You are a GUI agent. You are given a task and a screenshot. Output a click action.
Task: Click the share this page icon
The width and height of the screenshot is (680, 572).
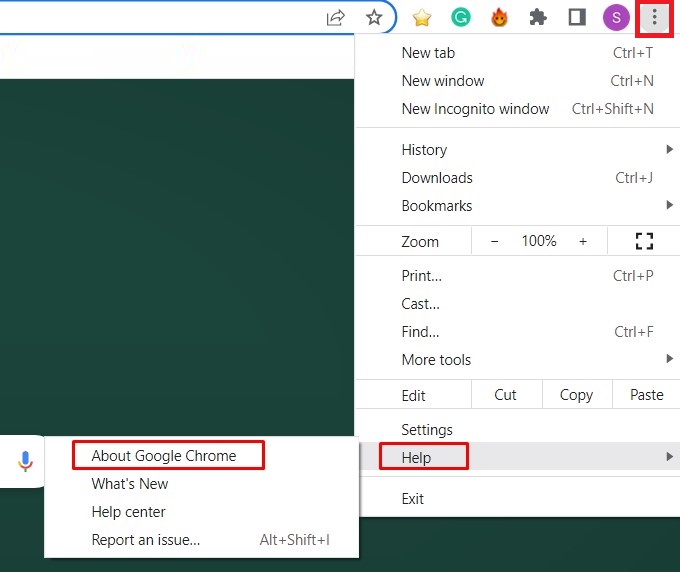335,18
